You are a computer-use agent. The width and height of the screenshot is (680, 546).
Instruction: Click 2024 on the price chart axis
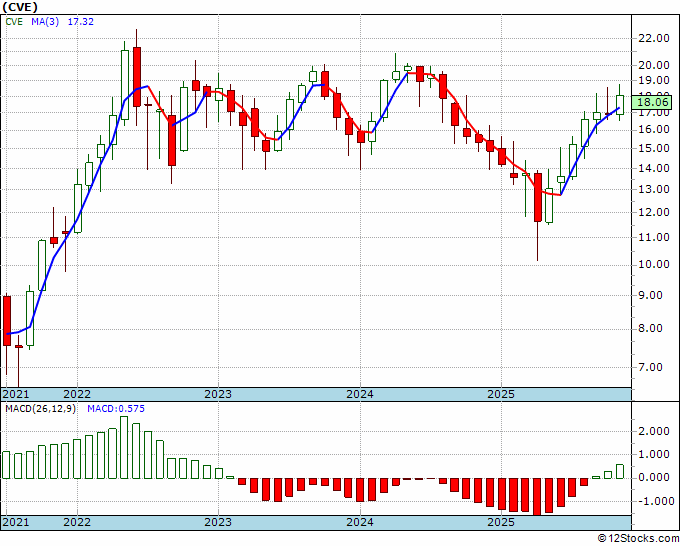[360, 394]
